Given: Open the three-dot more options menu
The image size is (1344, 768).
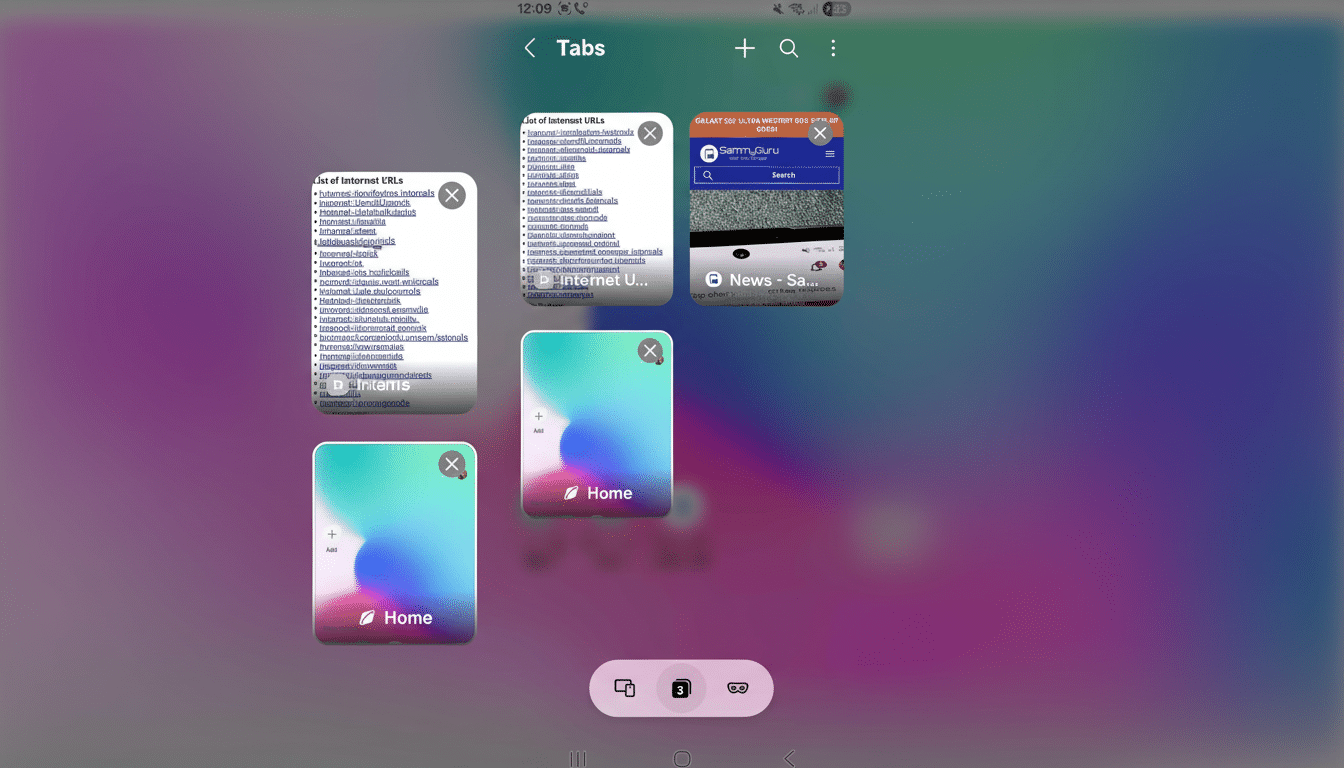Looking at the screenshot, I should click(x=833, y=48).
